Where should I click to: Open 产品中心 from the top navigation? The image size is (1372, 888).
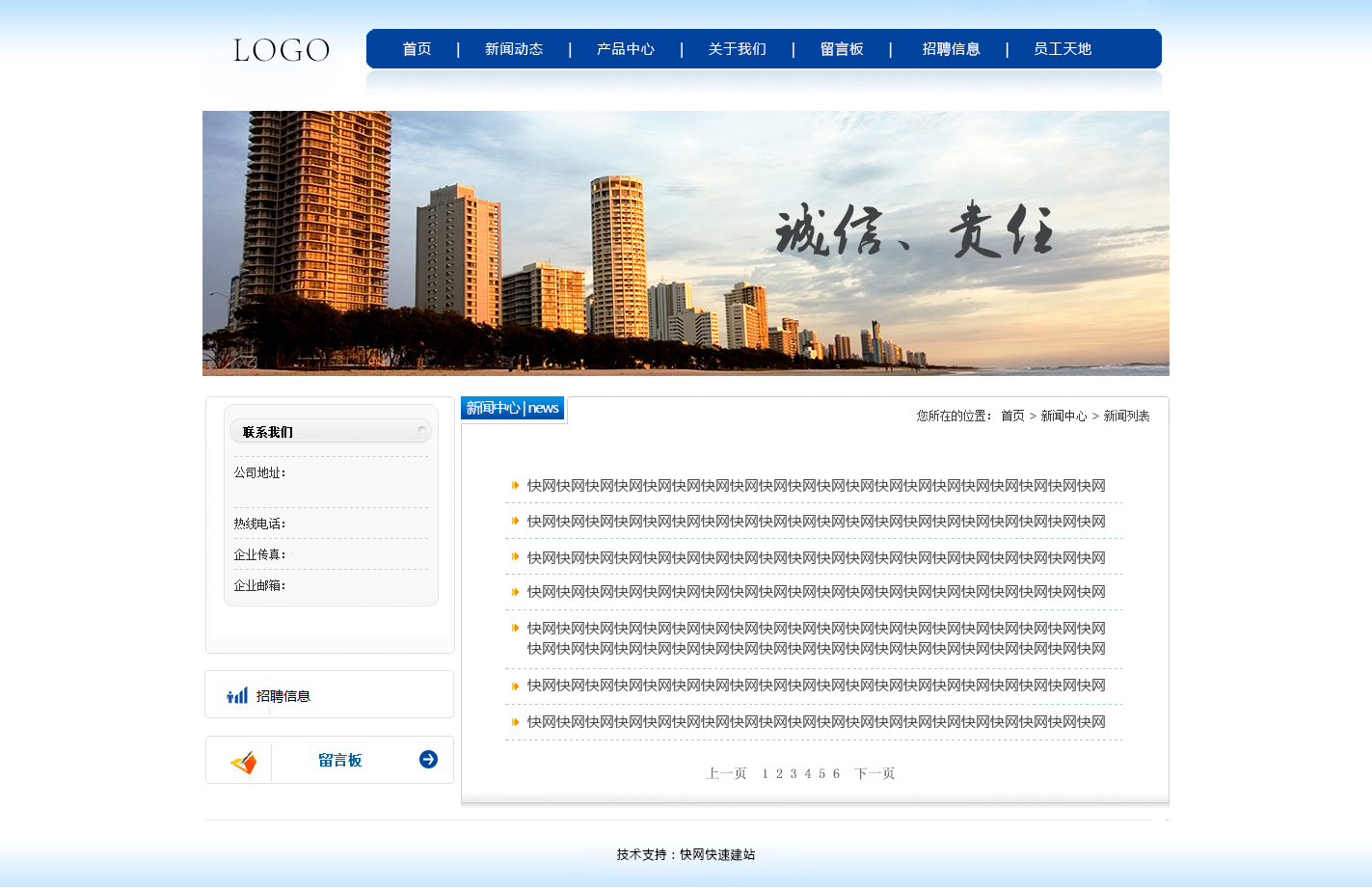(x=625, y=49)
